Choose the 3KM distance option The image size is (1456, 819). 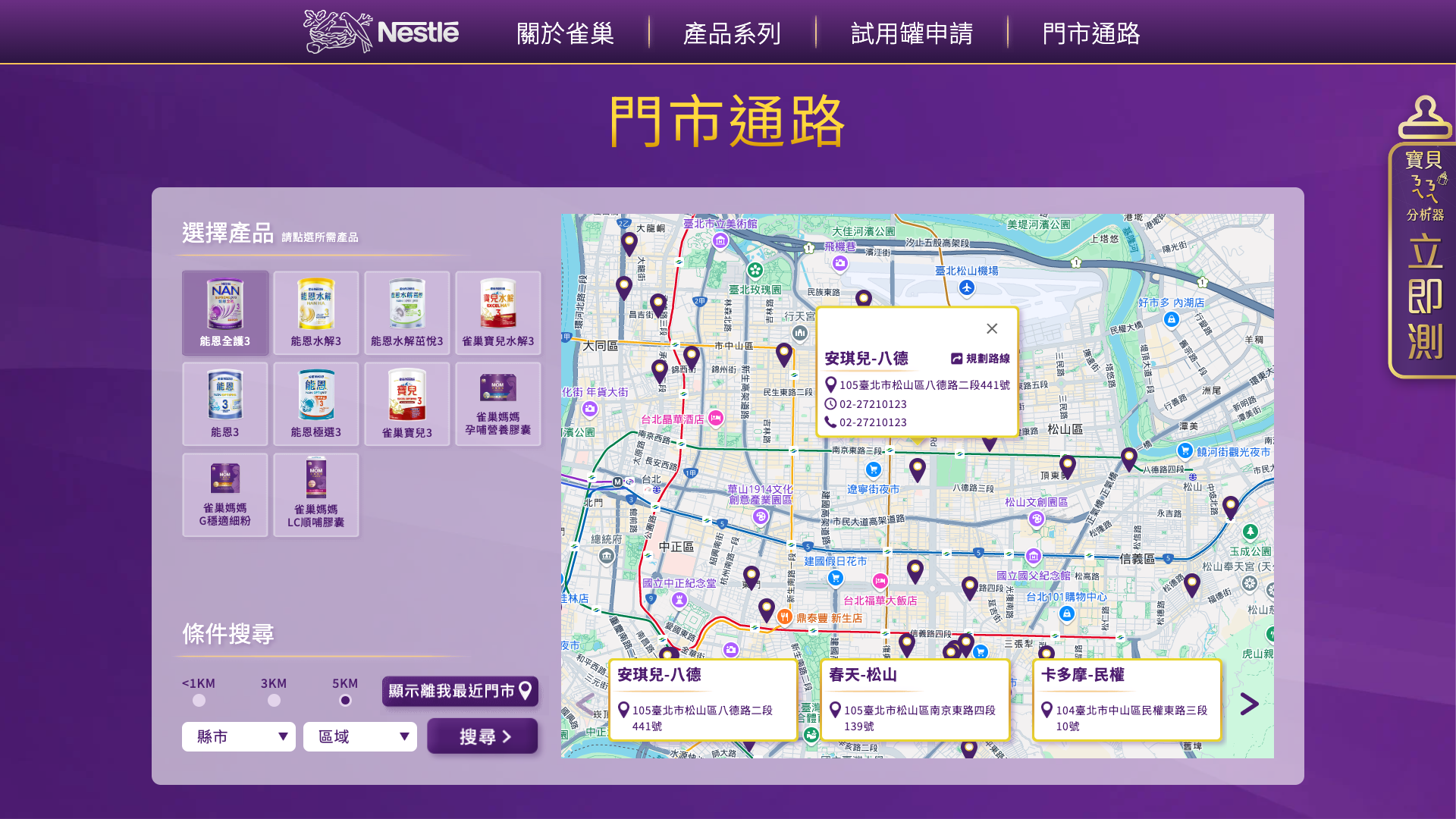(x=274, y=700)
